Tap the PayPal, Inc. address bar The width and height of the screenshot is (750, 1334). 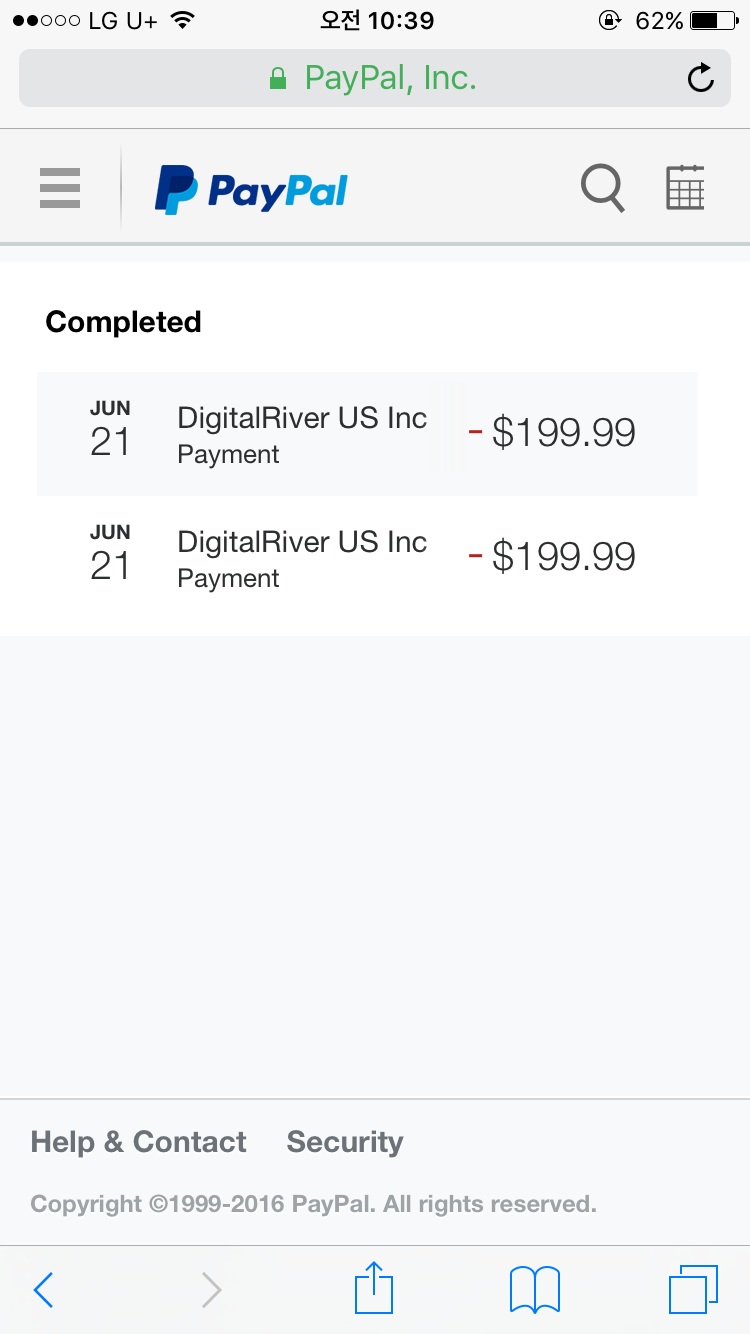[390, 78]
